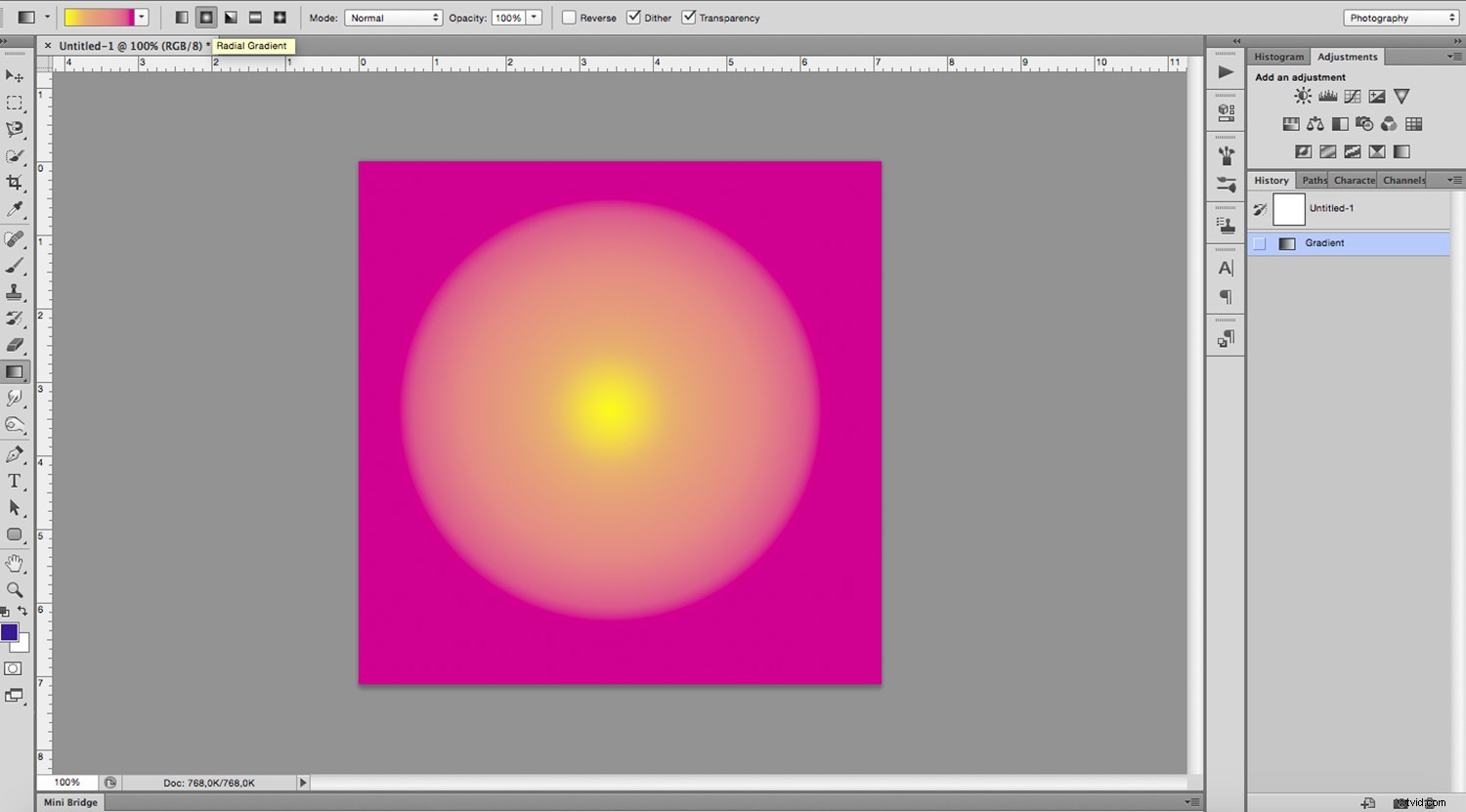Click the gradient preview swatch
This screenshot has height=812, width=1466.
(x=98, y=17)
